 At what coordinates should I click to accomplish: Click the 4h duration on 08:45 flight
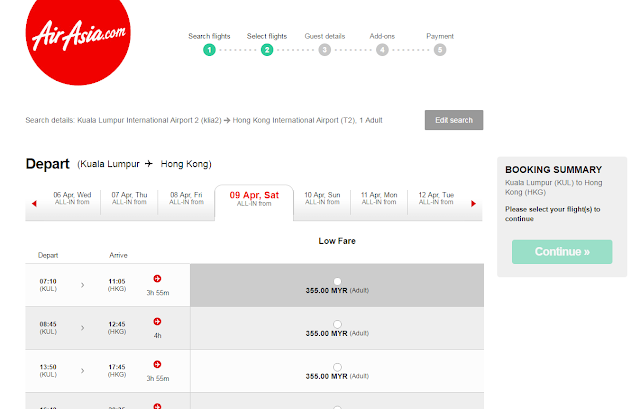(158, 336)
